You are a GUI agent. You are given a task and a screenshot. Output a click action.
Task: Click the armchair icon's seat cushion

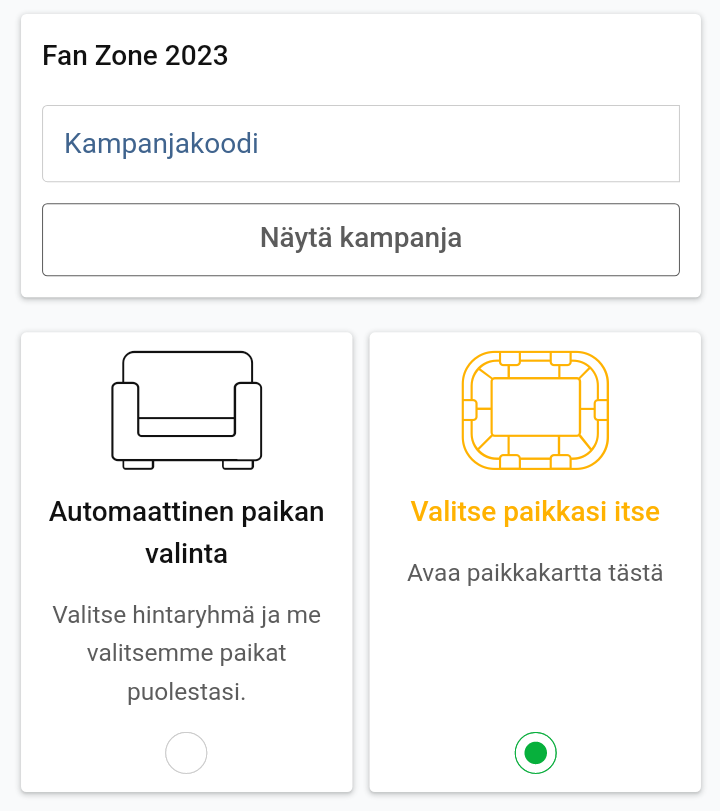pyautogui.click(x=186, y=425)
